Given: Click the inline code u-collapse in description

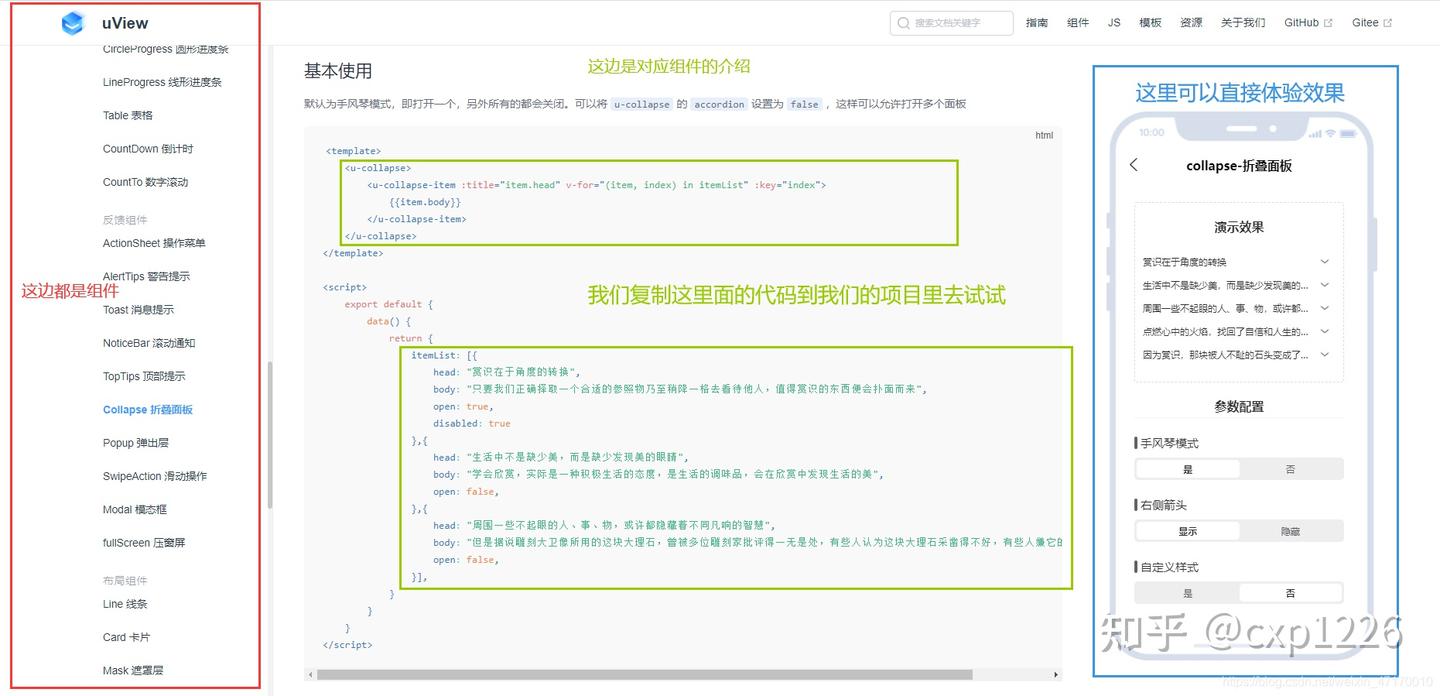Looking at the screenshot, I should click(x=641, y=104).
